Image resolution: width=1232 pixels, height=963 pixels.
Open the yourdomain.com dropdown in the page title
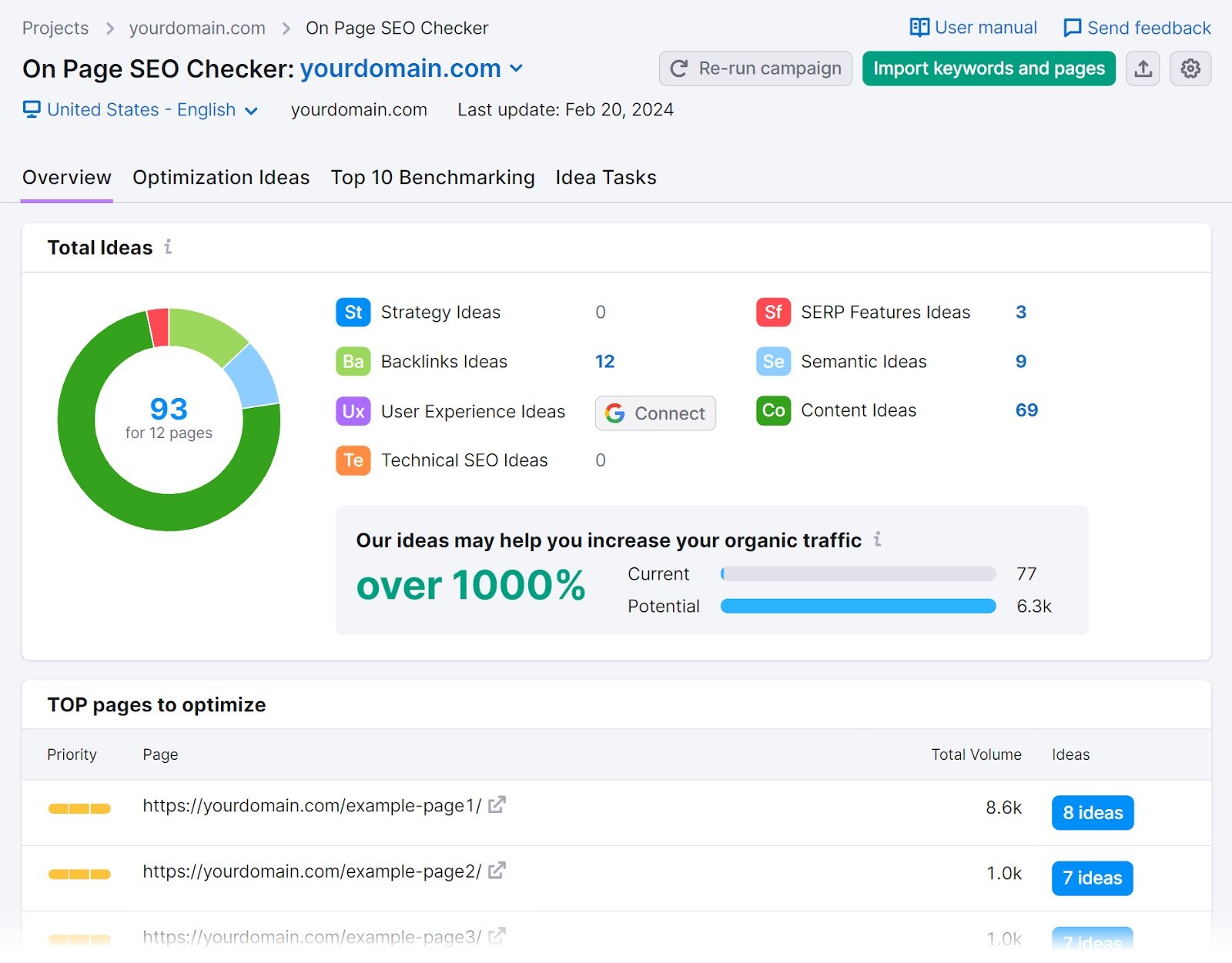point(517,69)
